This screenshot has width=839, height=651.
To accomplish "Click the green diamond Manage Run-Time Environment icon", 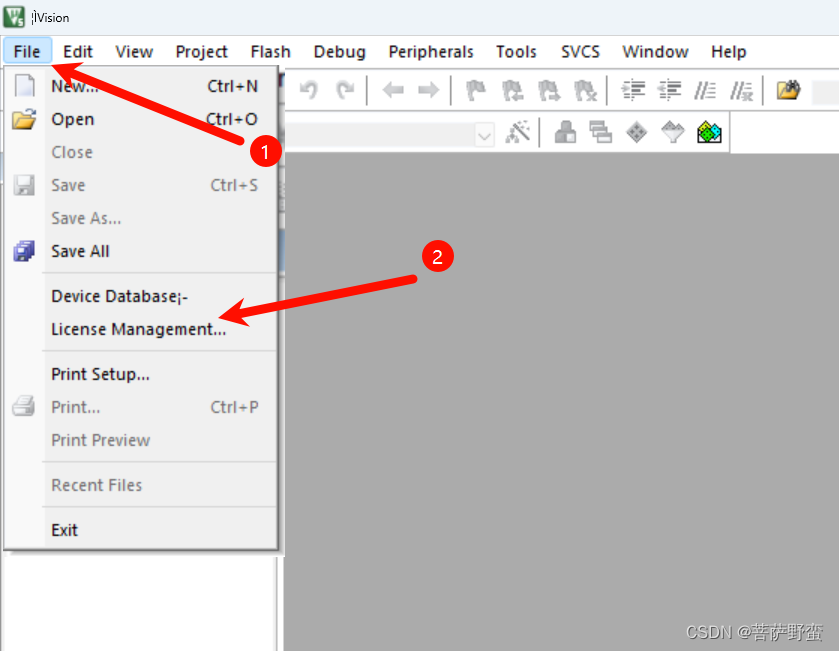I will [x=637, y=132].
